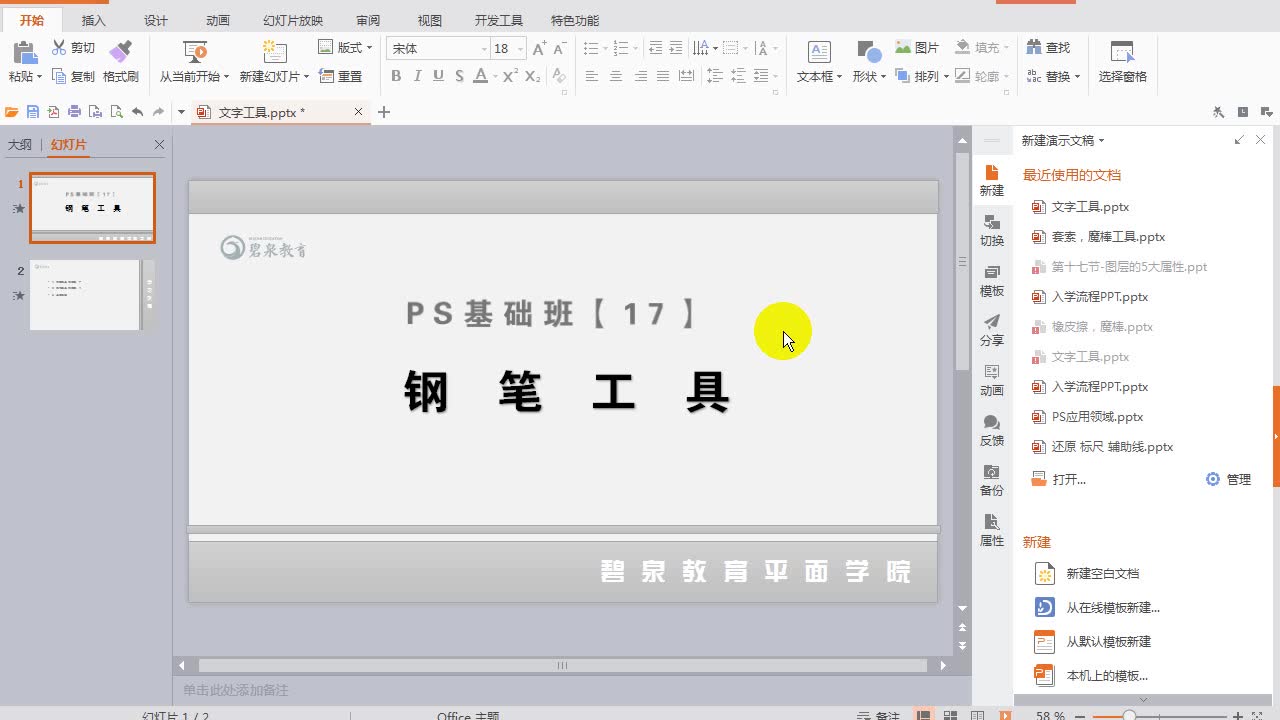Switch to the Animation (动画) ribbon tab

pyautogui.click(x=218, y=20)
